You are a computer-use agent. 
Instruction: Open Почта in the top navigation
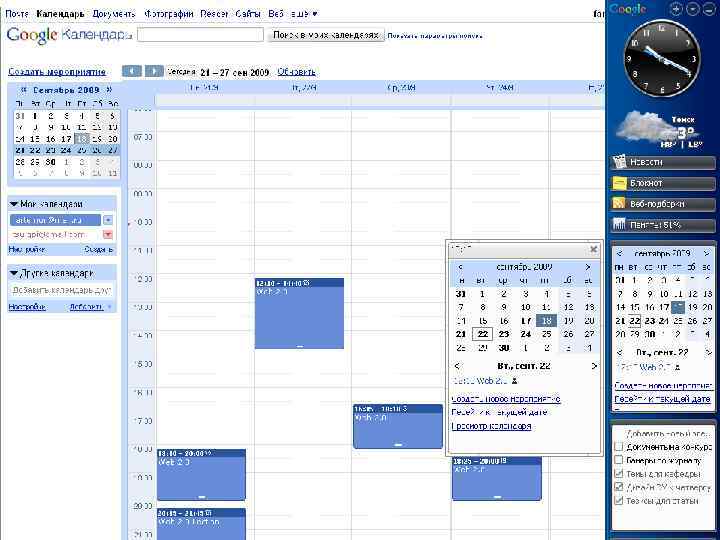pyautogui.click(x=17, y=14)
